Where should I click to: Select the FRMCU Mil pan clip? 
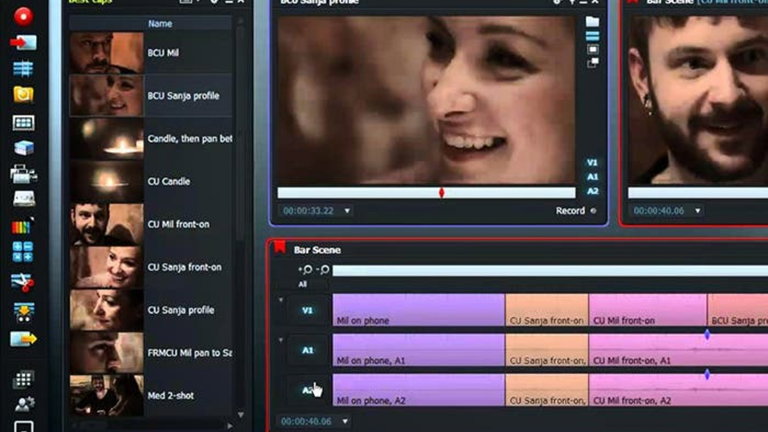click(x=151, y=353)
